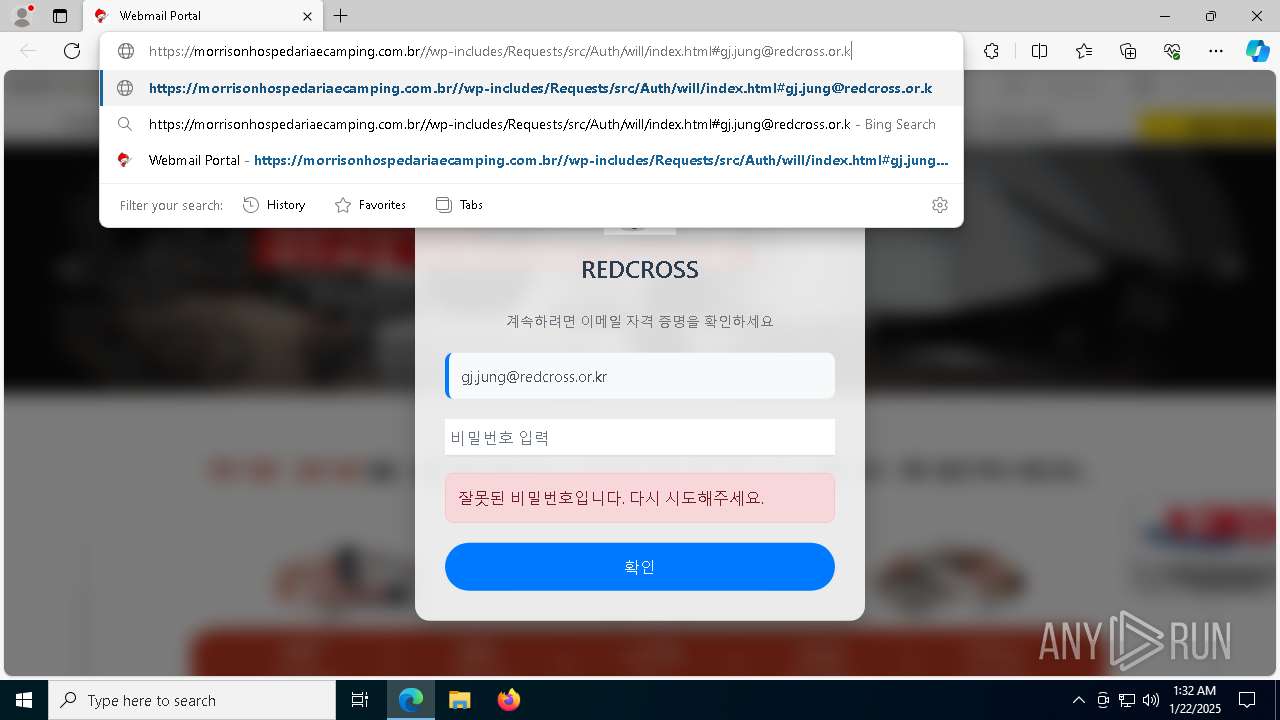Select the Webmail Portal history suggestion
The image size is (1280, 720).
532,160
